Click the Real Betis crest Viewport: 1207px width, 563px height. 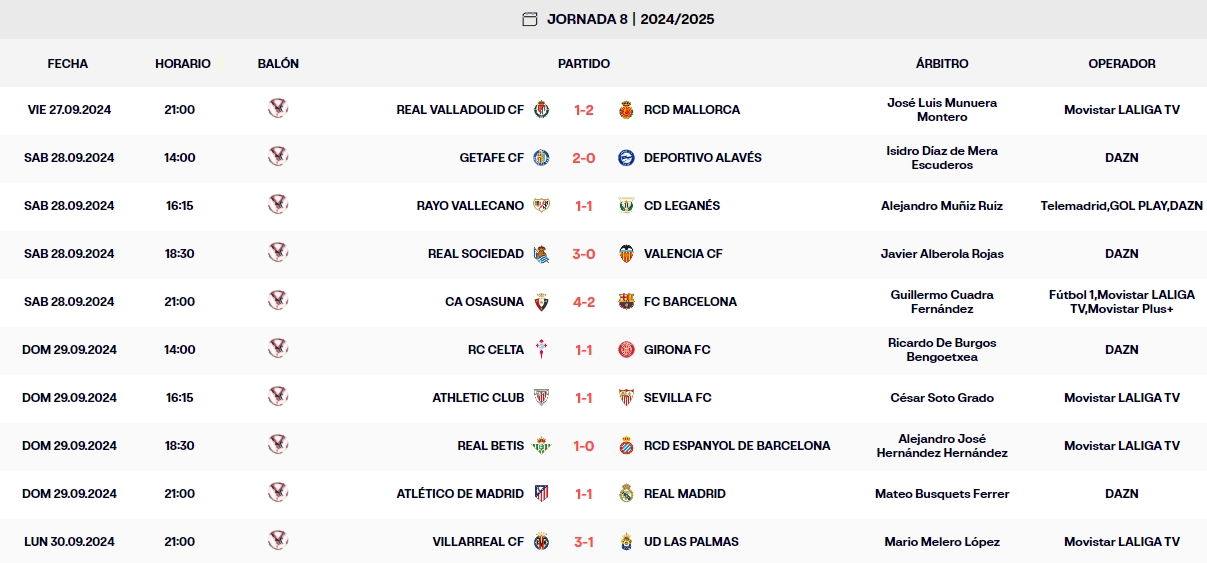pyautogui.click(x=541, y=446)
